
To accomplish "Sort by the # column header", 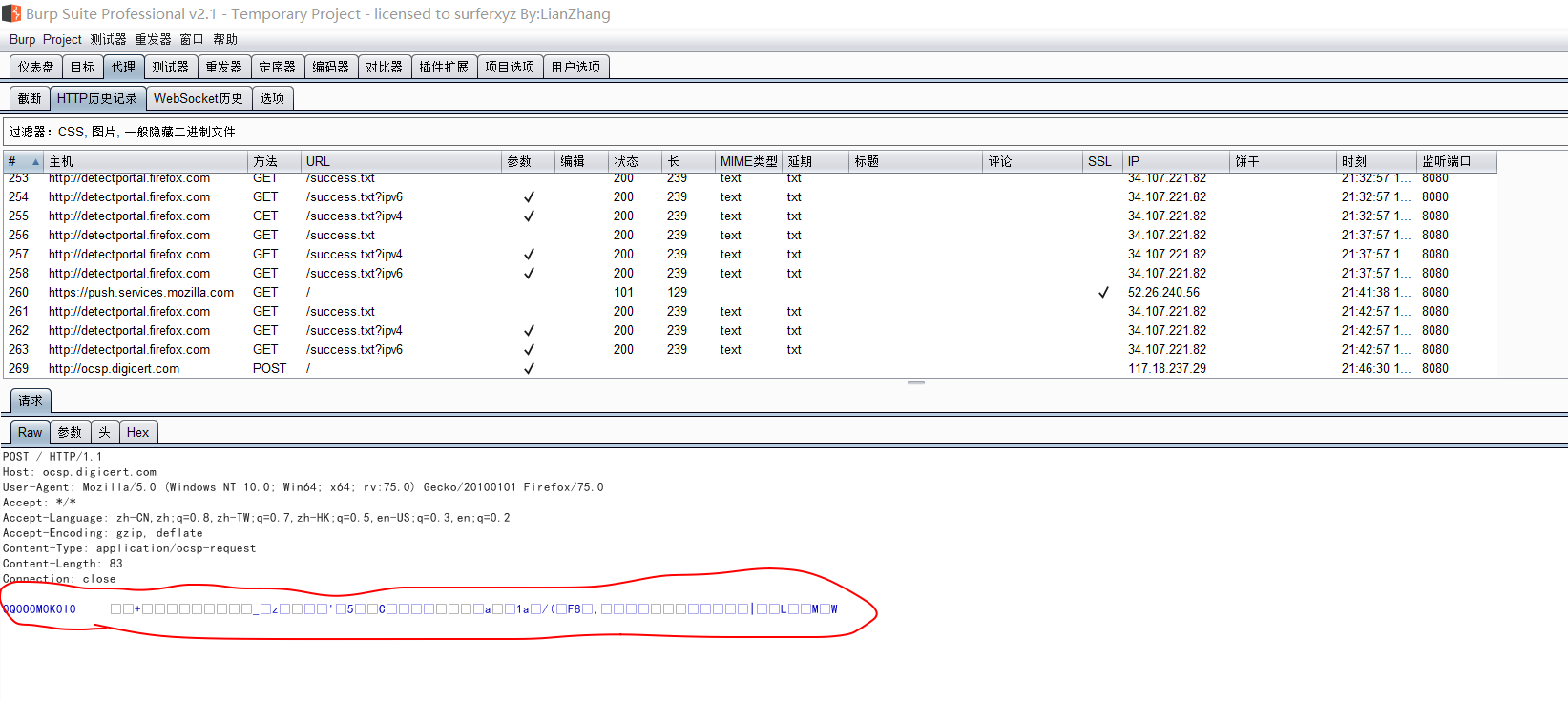I will point(23,161).
